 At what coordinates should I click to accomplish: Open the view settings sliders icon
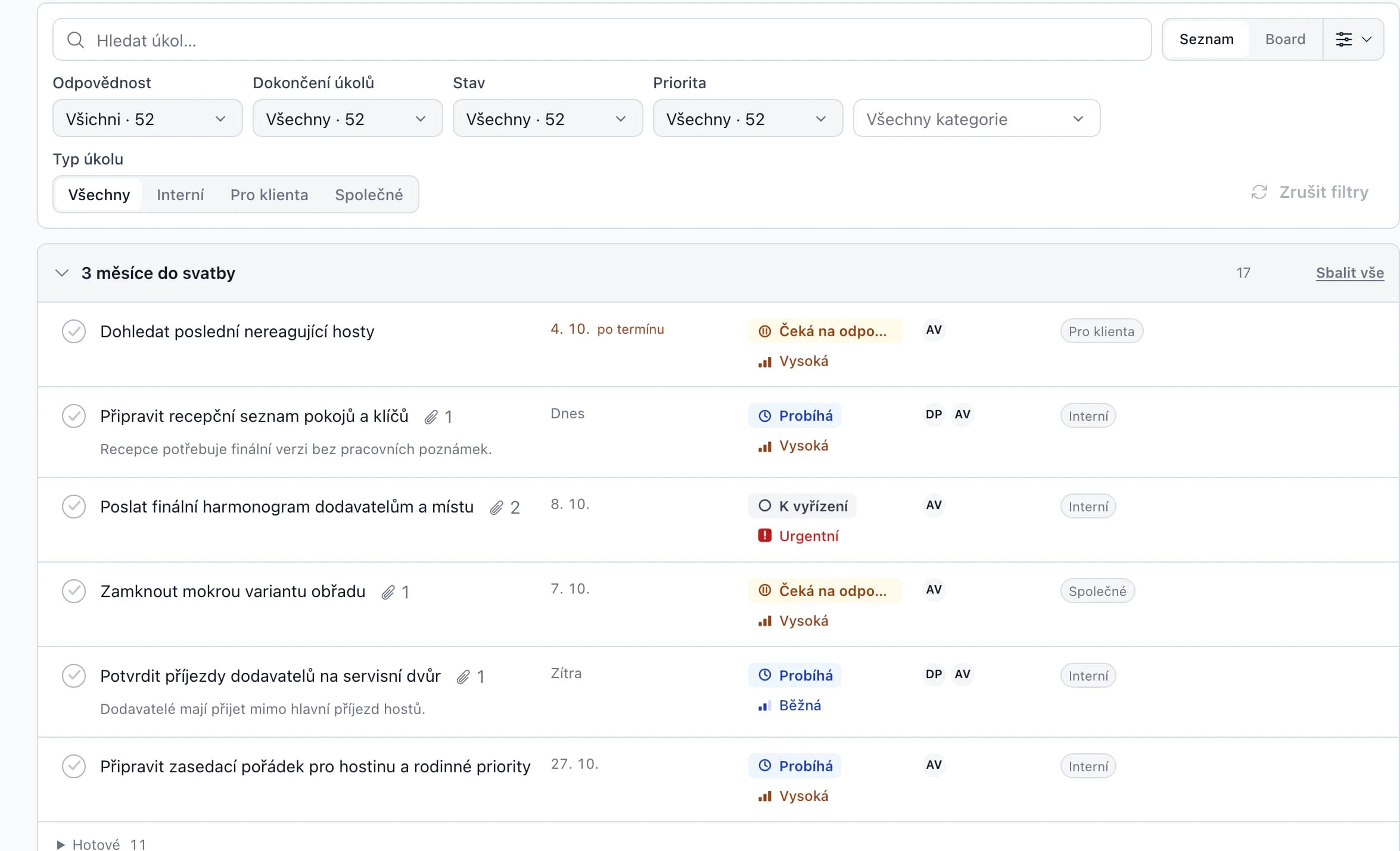(1343, 39)
